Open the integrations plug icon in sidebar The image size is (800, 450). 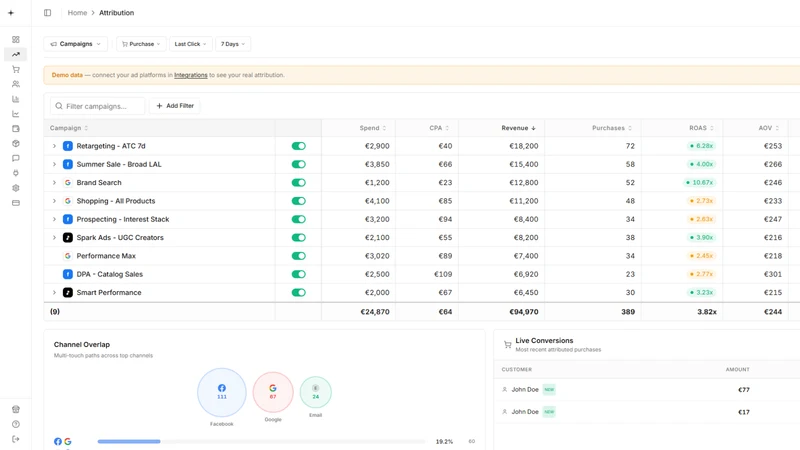coord(16,173)
